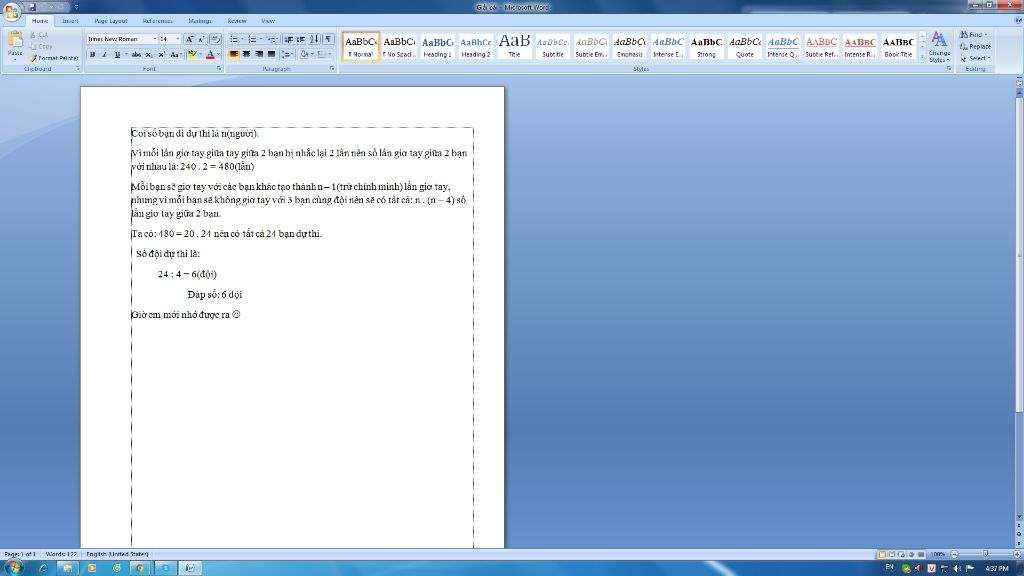Switch to the Page Layout tab

point(110,21)
